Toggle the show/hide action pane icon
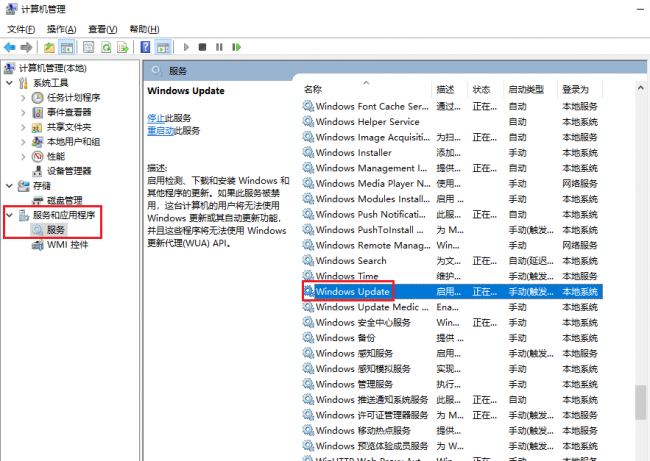 [163, 47]
